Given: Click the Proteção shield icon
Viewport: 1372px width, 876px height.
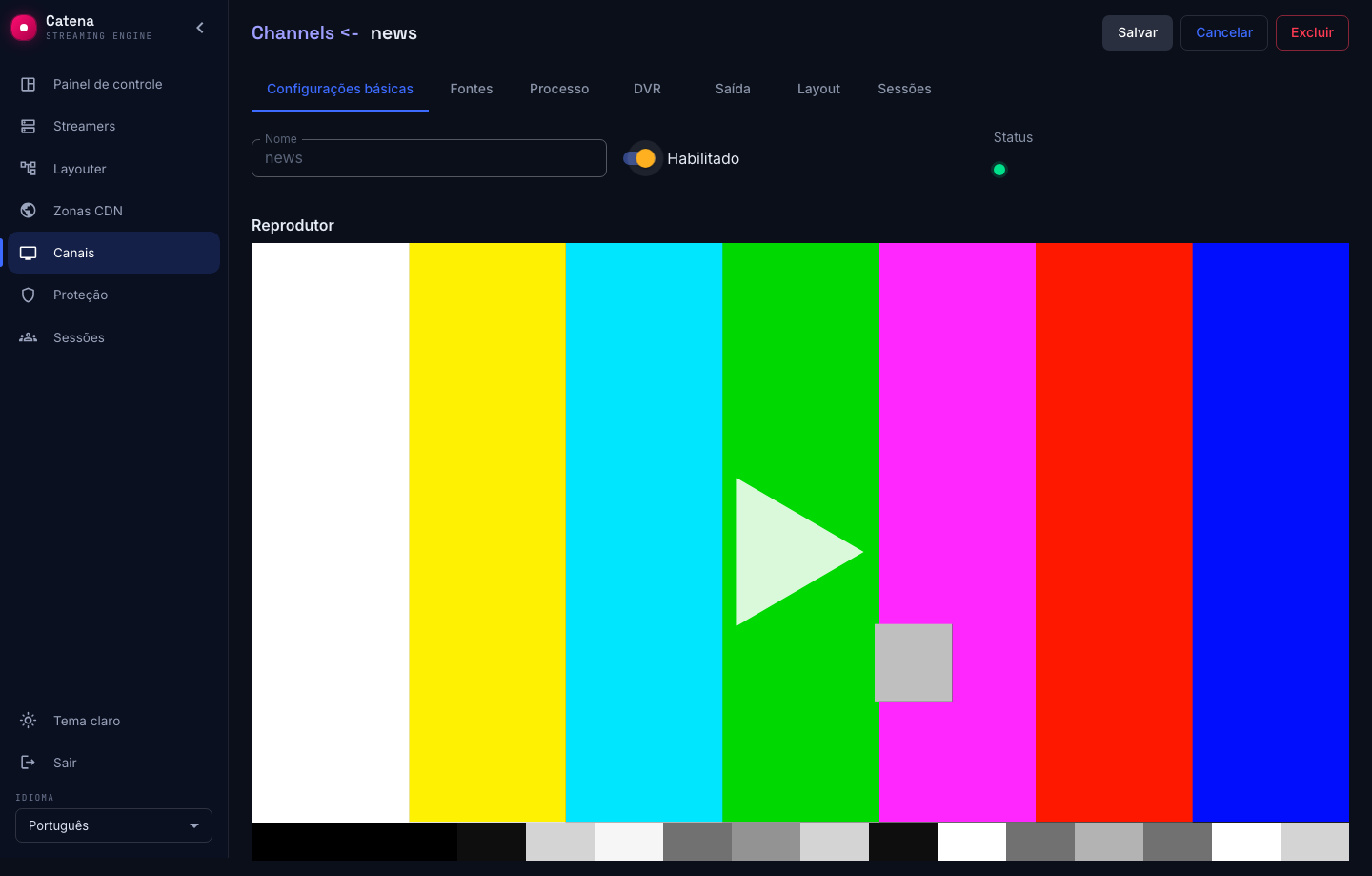Looking at the screenshot, I should pyautogui.click(x=29, y=295).
